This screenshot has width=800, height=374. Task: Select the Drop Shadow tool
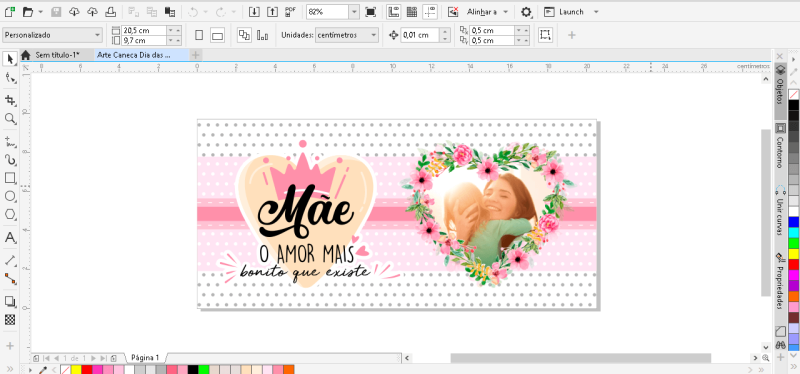pos(10,301)
